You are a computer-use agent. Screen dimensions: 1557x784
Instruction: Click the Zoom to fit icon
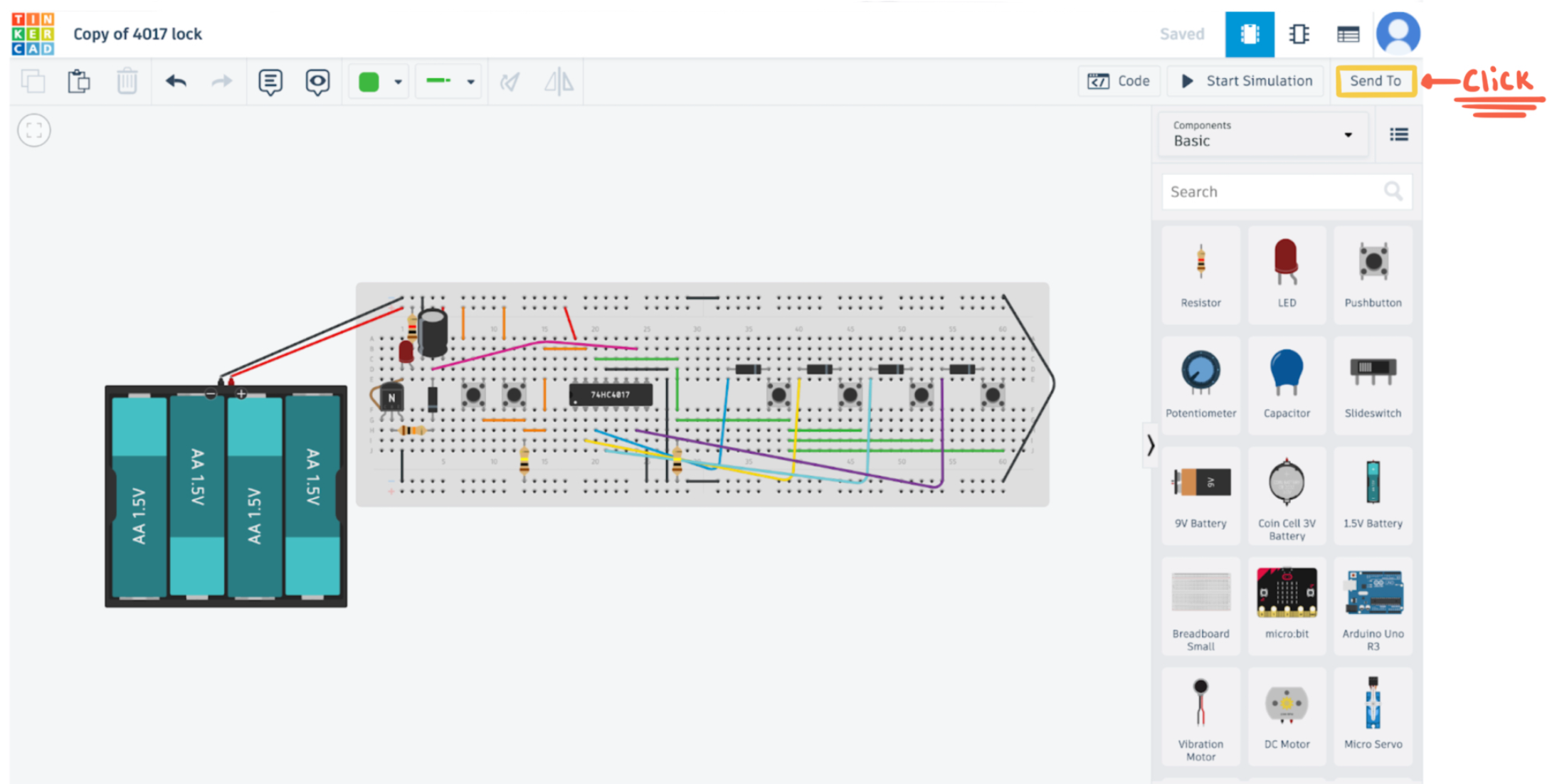(x=34, y=131)
